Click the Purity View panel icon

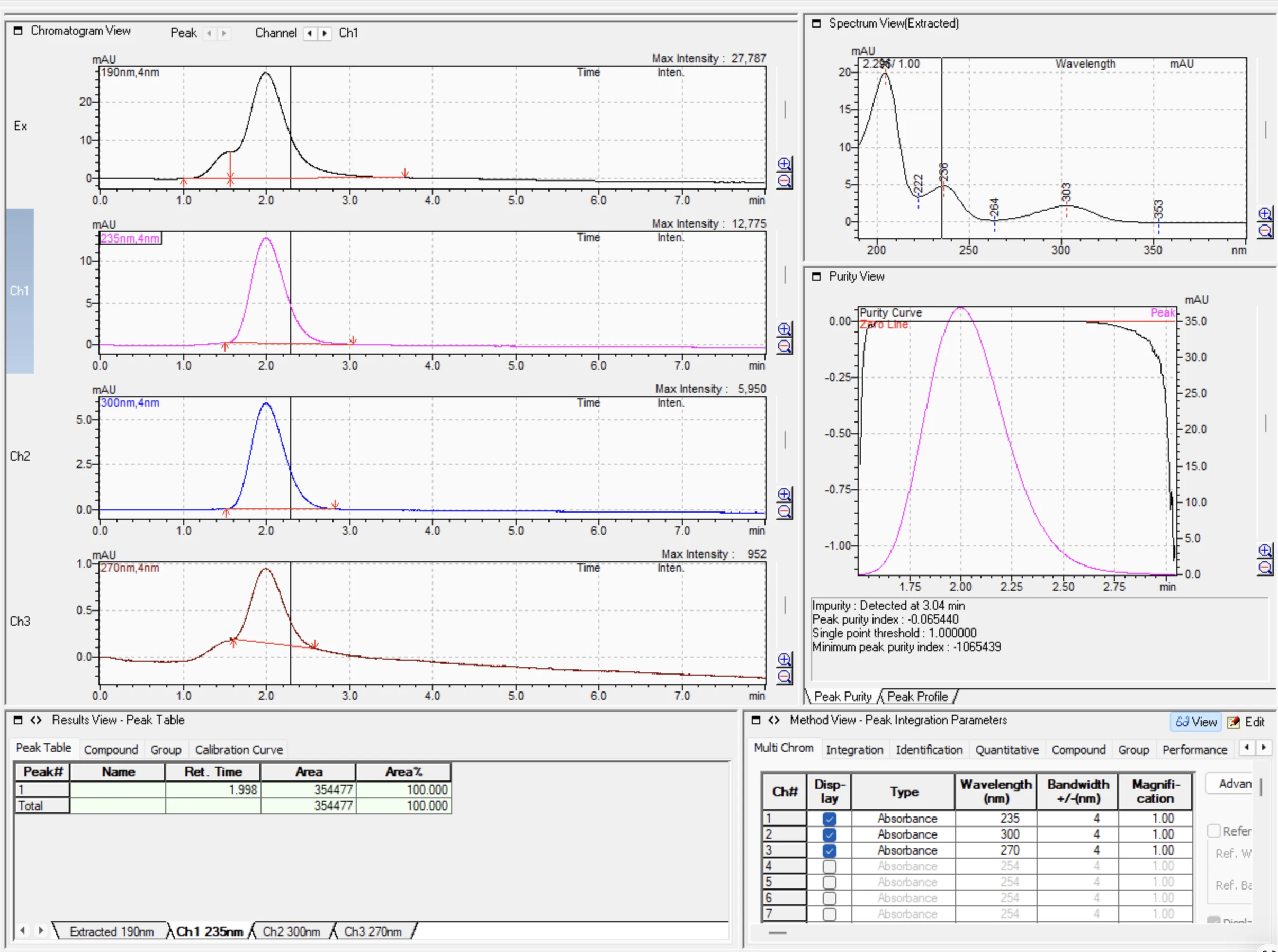pos(816,276)
